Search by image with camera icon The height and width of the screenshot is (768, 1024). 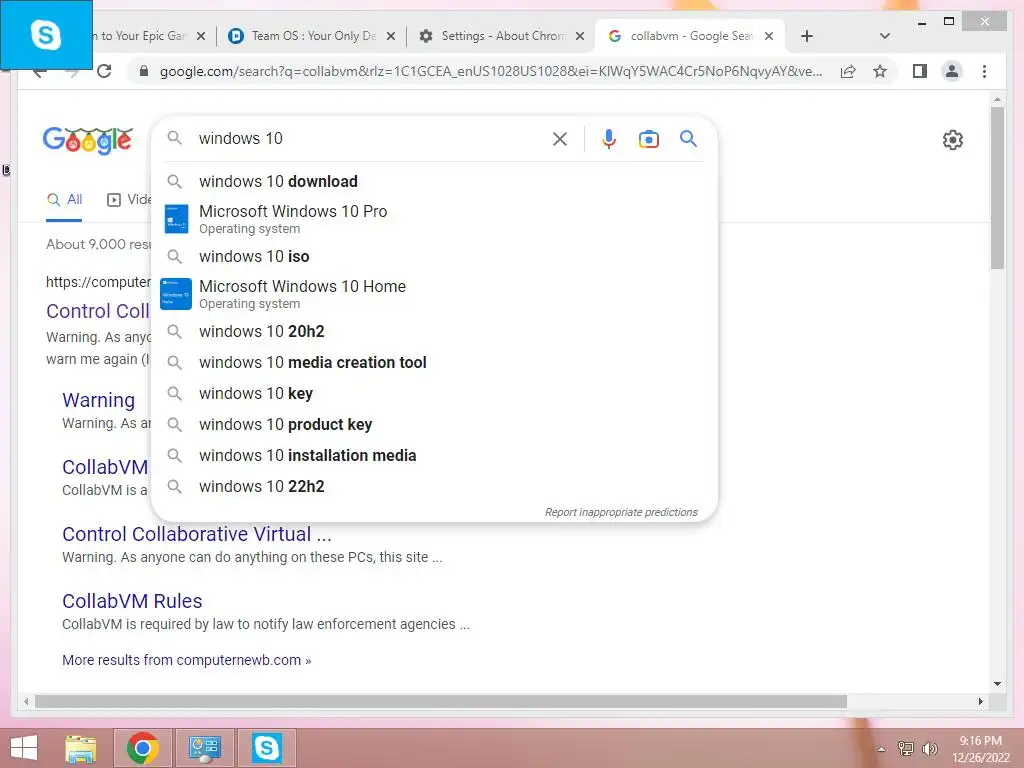point(648,138)
